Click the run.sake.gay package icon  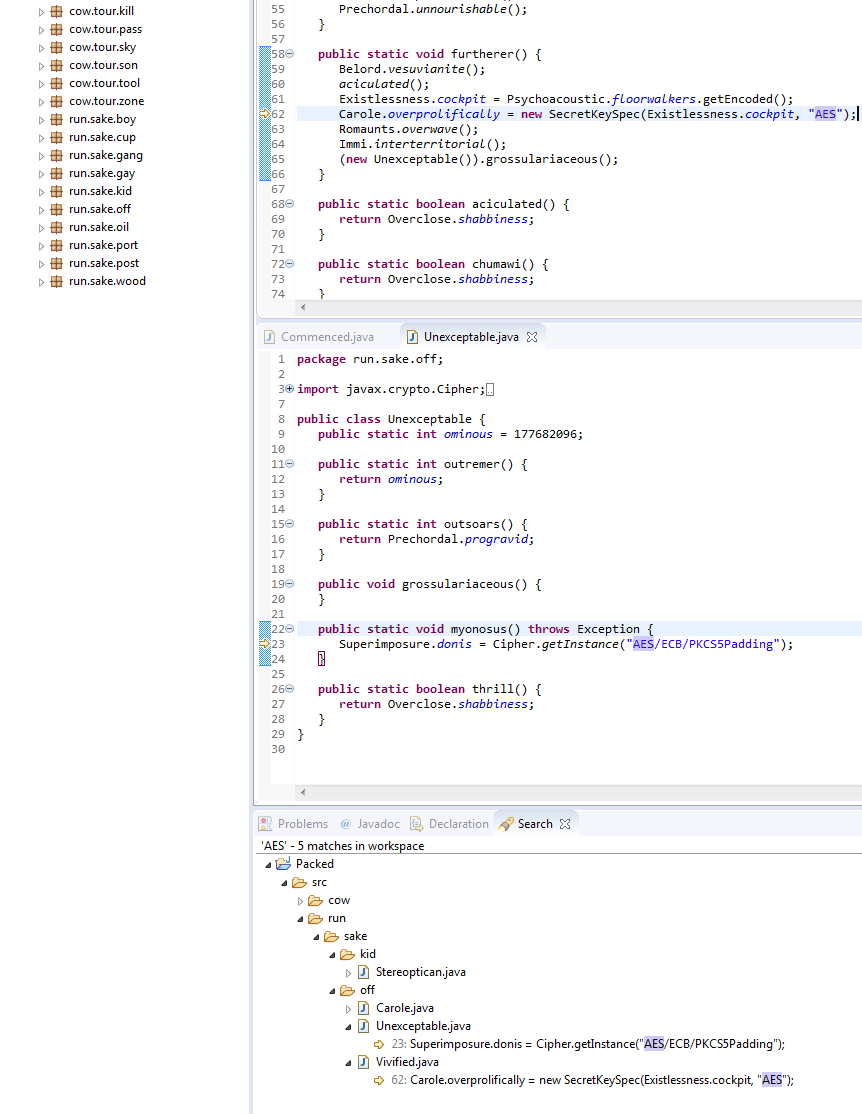tap(56, 173)
